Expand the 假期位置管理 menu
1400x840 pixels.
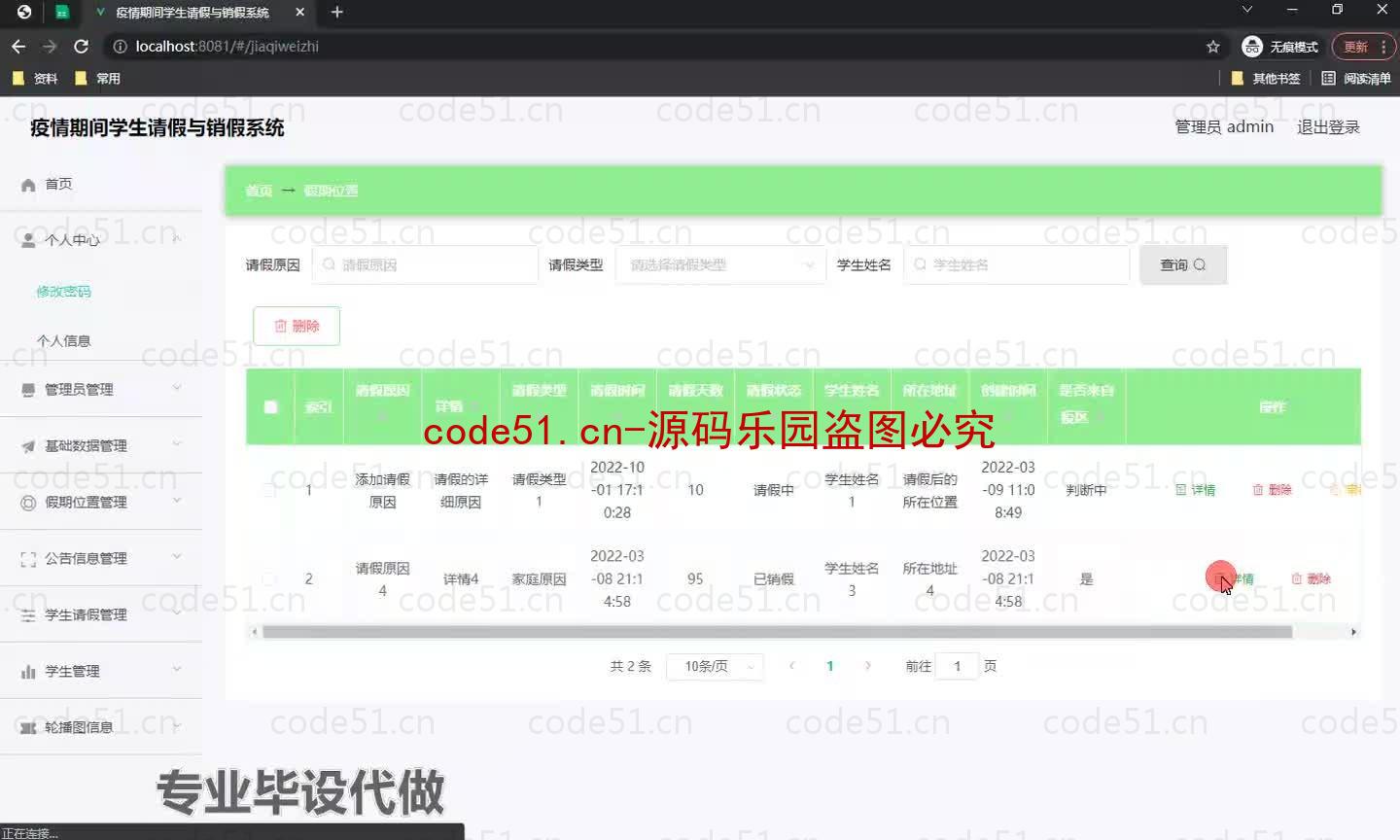177,501
